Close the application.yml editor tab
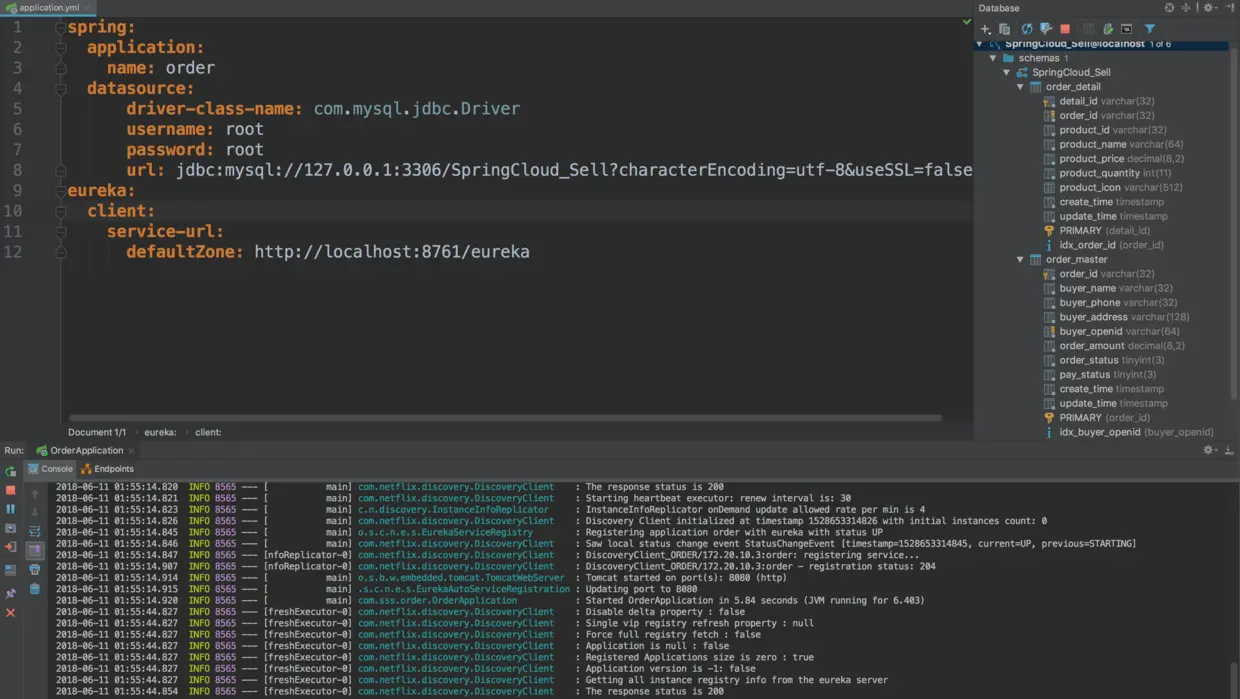The width and height of the screenshot is (1240, 699). pos(87,8)
